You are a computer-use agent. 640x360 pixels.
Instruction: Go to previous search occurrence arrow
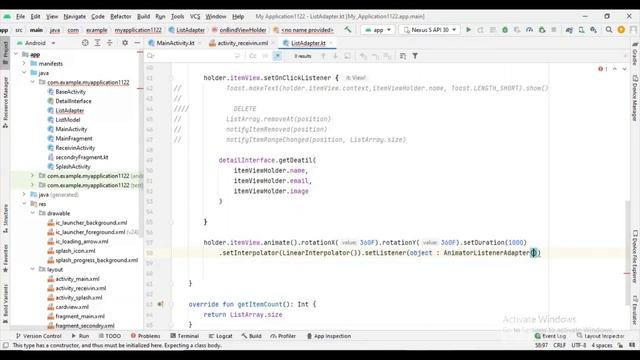tap(323, 56)
